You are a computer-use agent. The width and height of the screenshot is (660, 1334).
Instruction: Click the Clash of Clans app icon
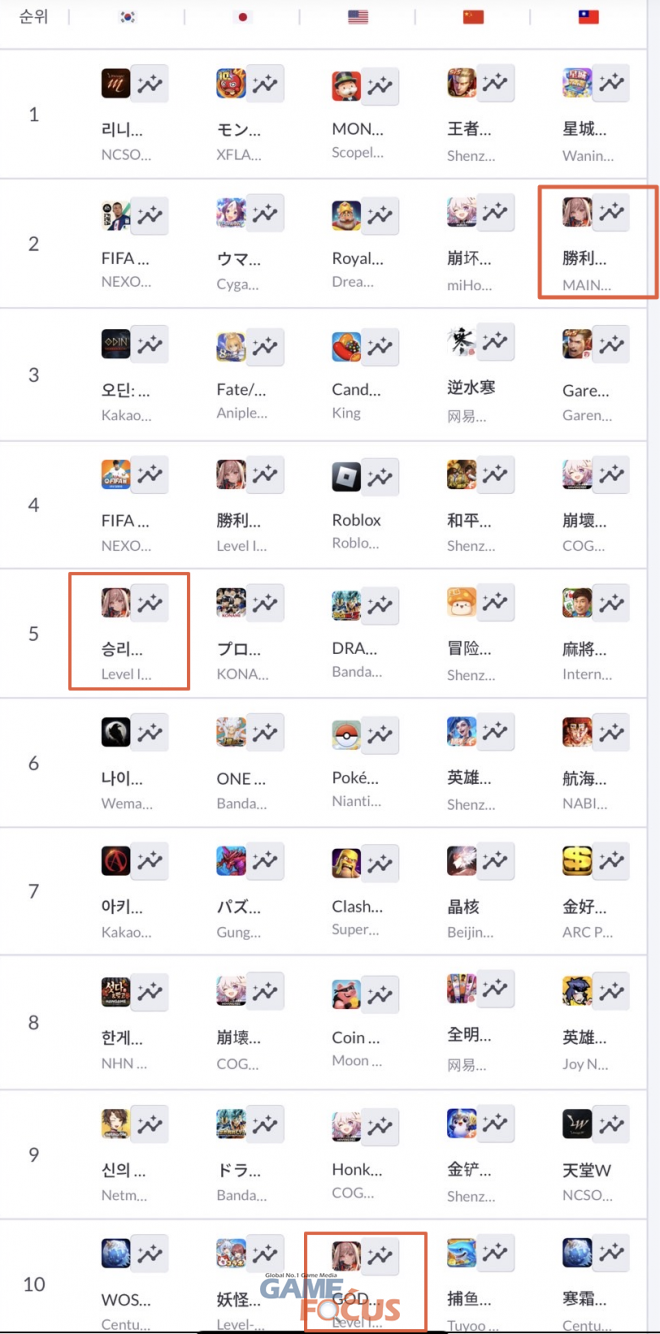(x=346, y=861)
